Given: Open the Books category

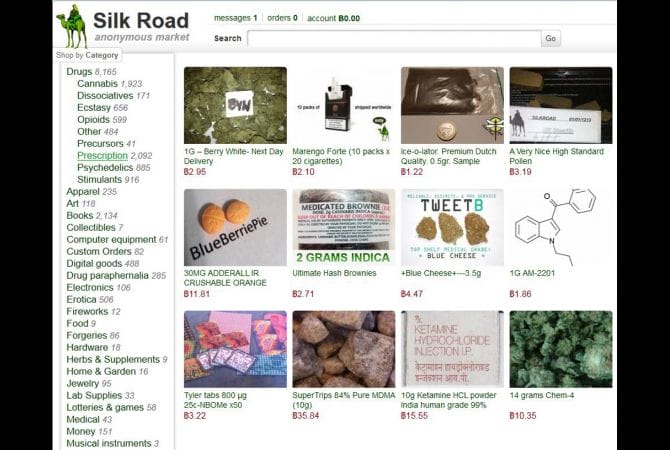Looking at the screenshot, I should click(79, 215).
